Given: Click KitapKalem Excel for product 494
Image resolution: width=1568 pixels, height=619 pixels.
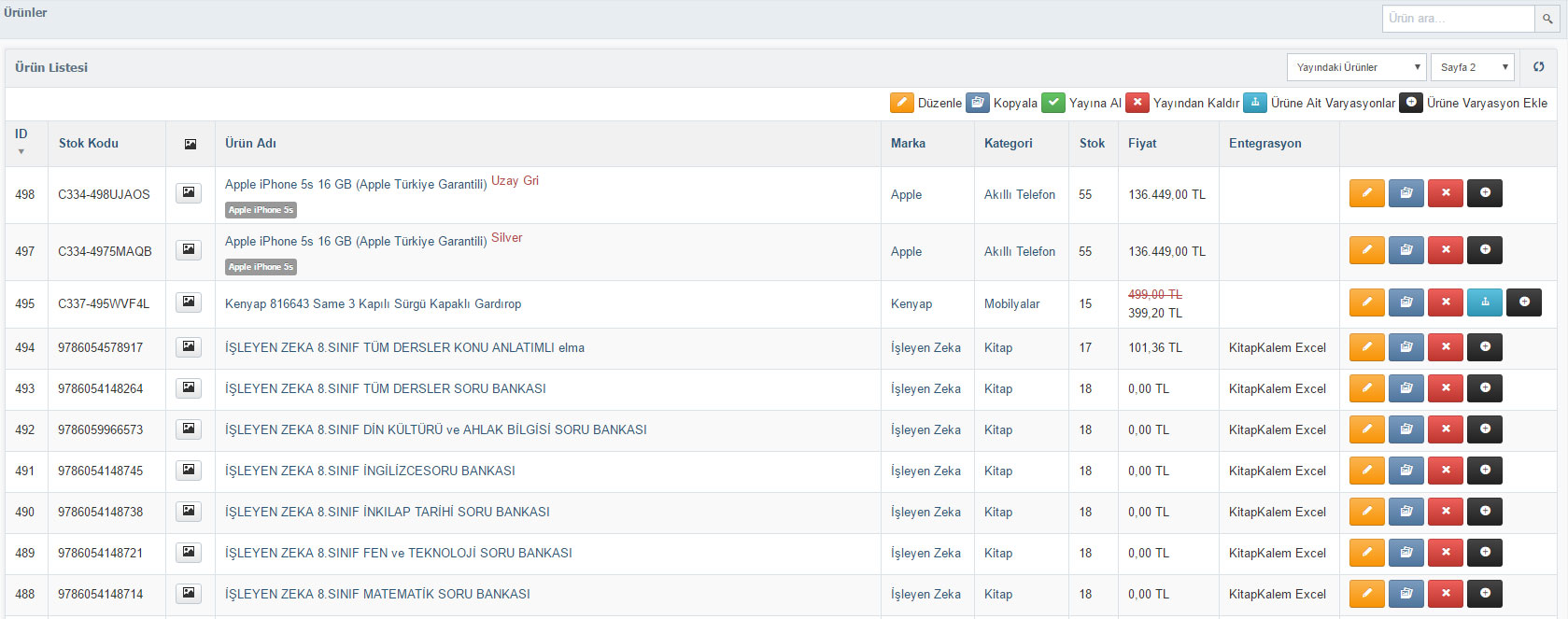Looking at the screenshot, I should point(1278,347).
